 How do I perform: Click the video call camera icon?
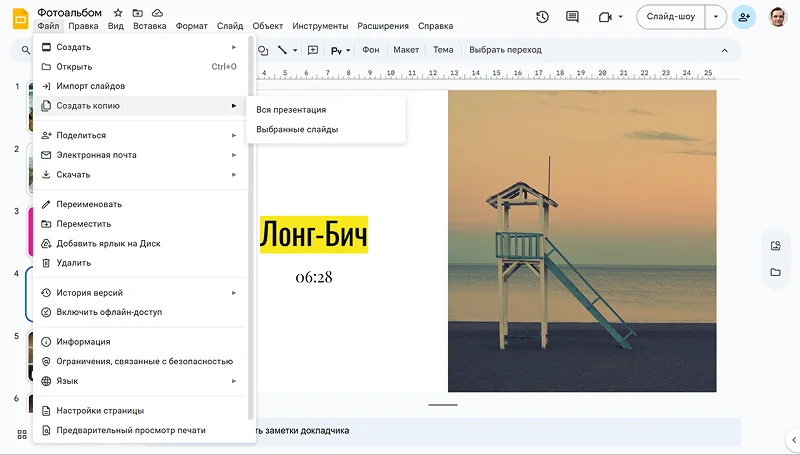604,17
